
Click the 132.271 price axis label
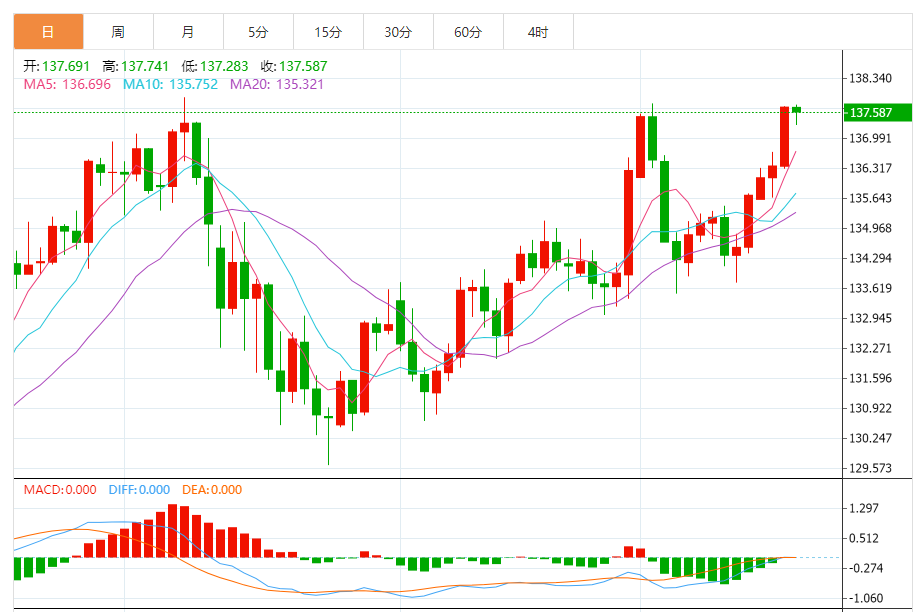(870, 348)
